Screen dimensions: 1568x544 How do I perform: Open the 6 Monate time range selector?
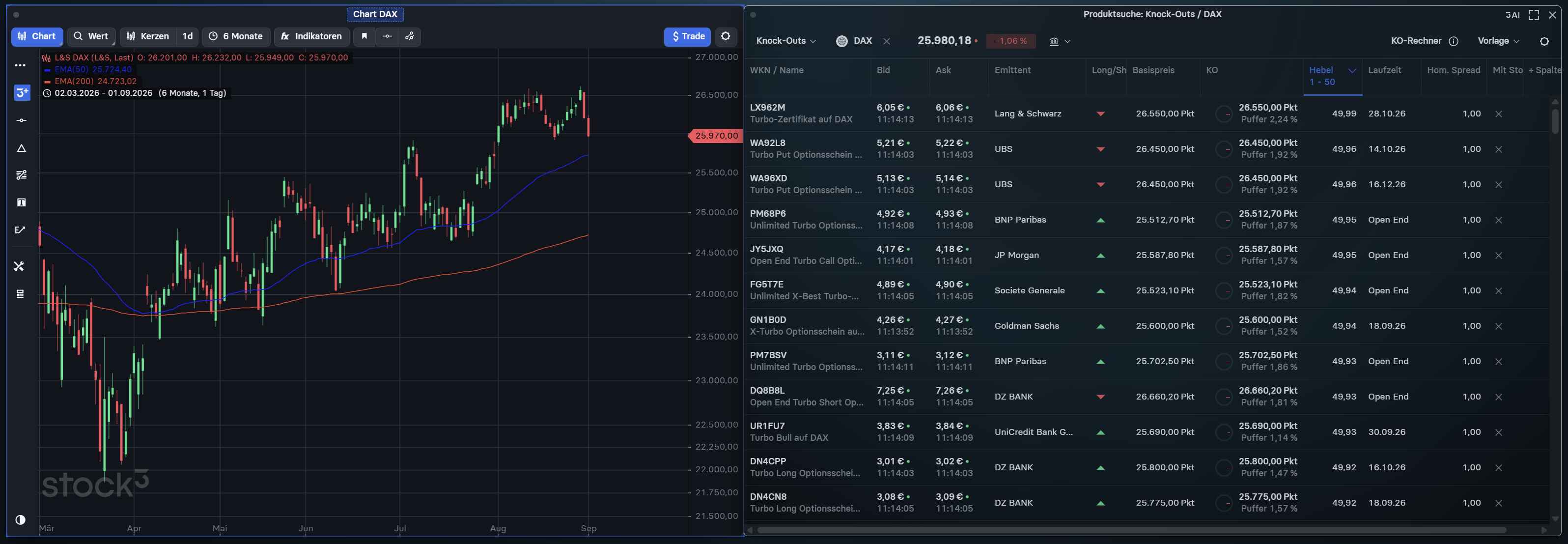(236, 36)
